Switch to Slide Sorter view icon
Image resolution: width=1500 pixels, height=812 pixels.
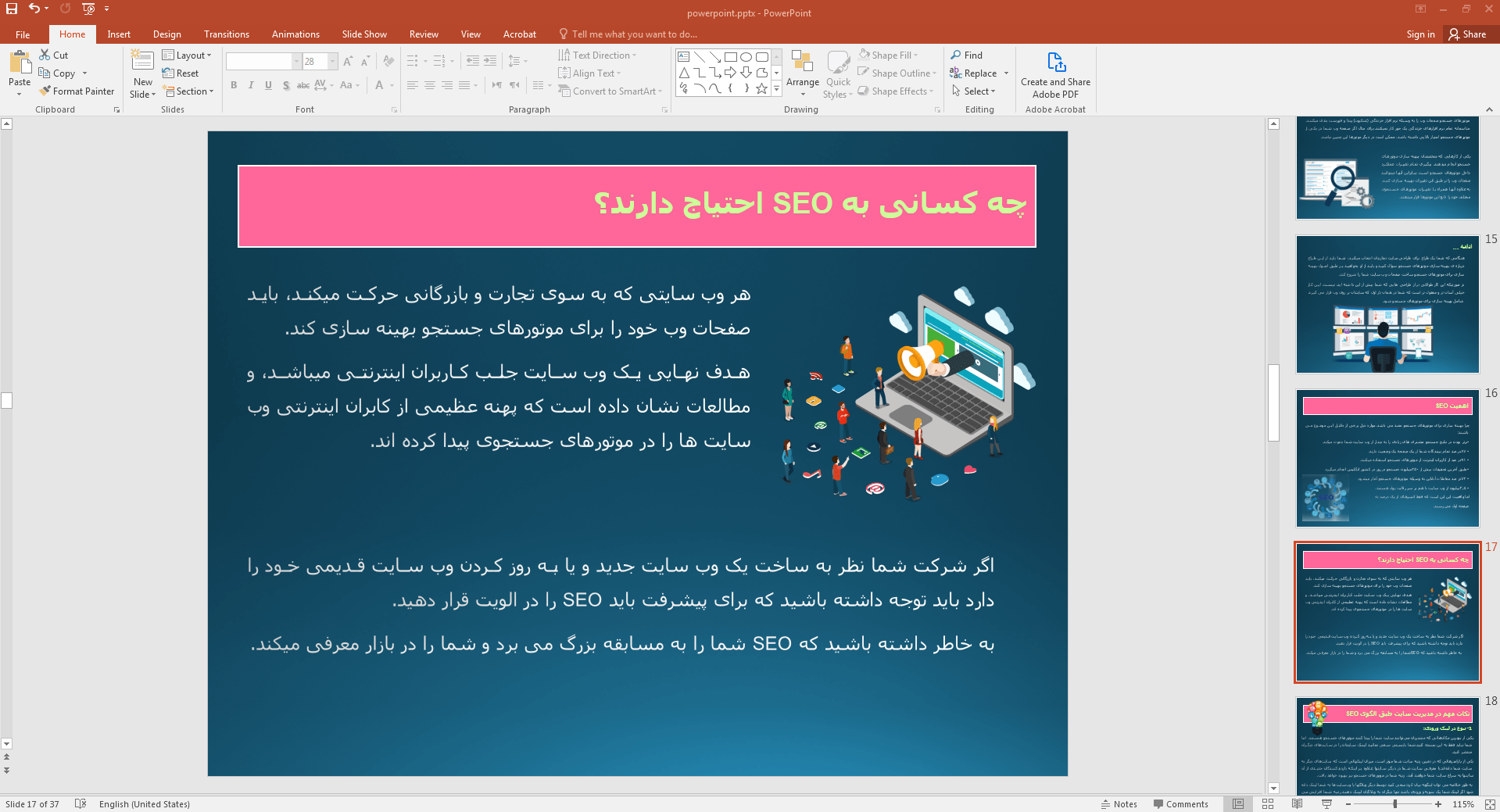pos(1268,803)
